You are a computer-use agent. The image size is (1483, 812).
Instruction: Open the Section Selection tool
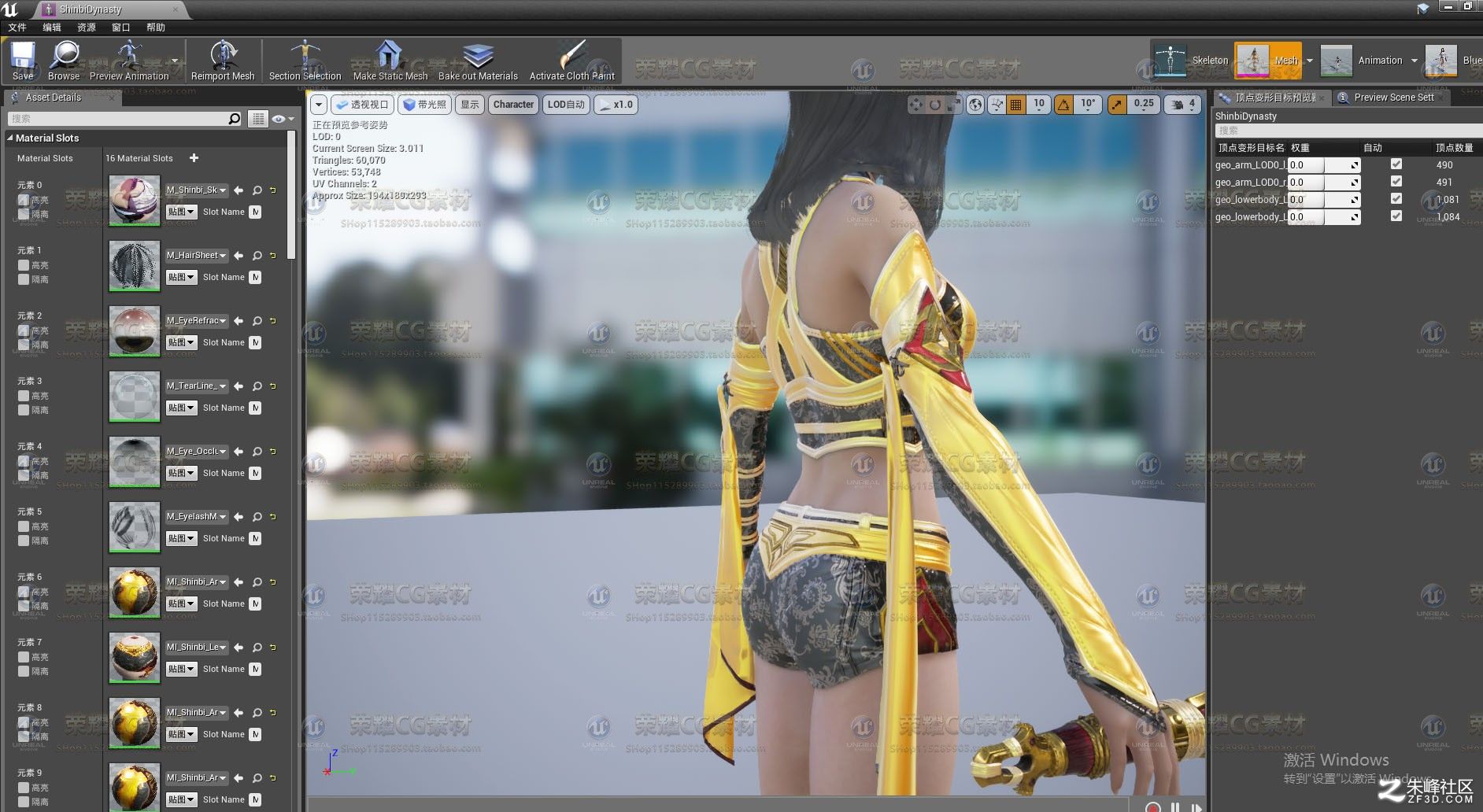(305, 61)
